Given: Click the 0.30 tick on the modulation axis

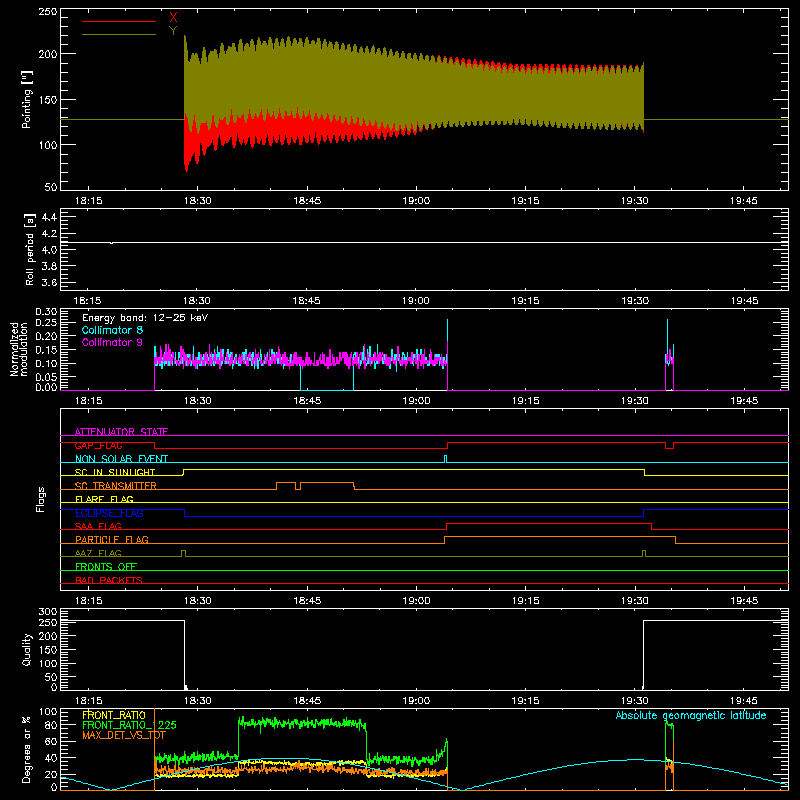Looking at the screenshot, I should click(x=46, y=312).
